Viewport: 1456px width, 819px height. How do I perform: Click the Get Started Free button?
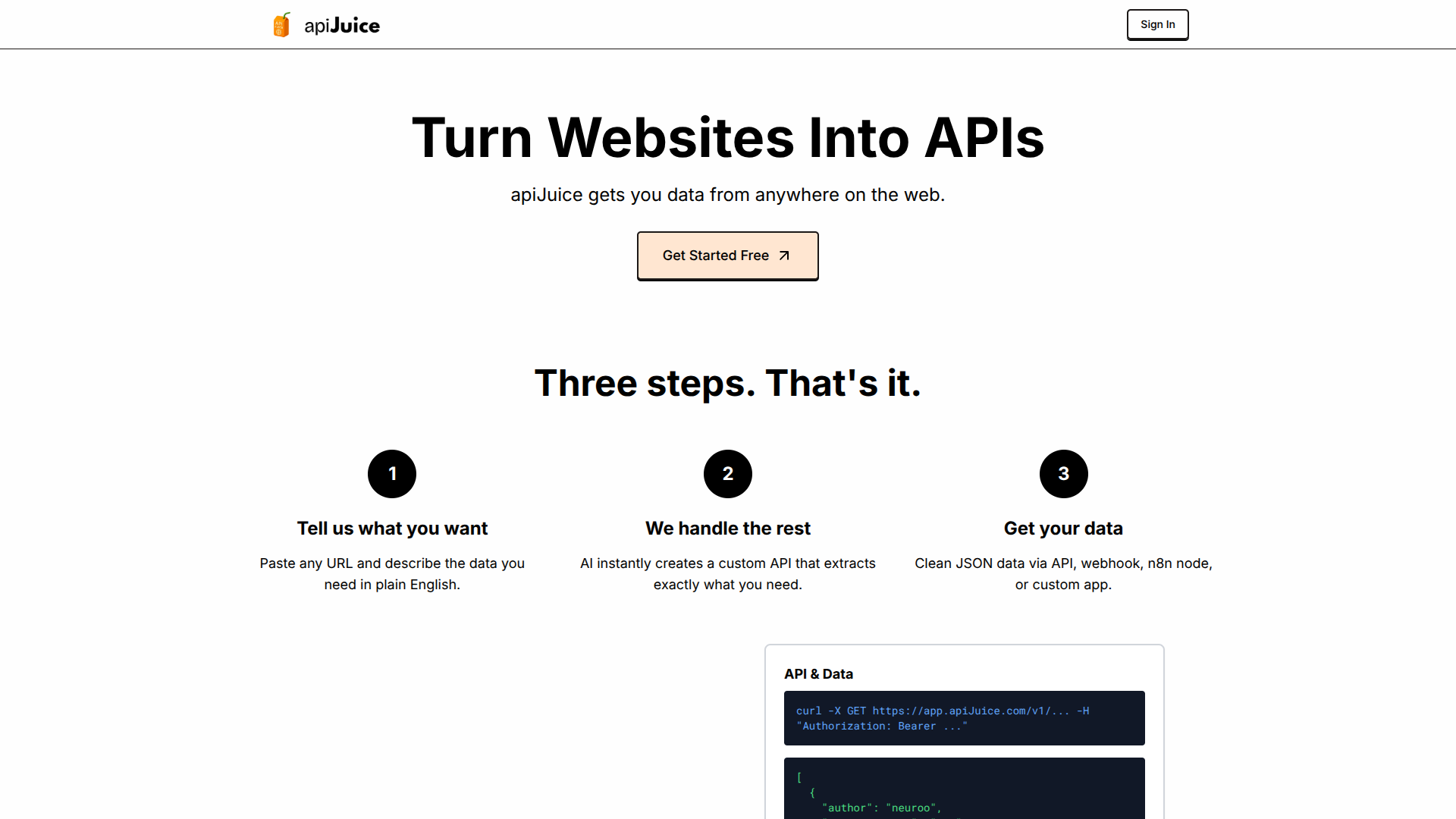726,256
